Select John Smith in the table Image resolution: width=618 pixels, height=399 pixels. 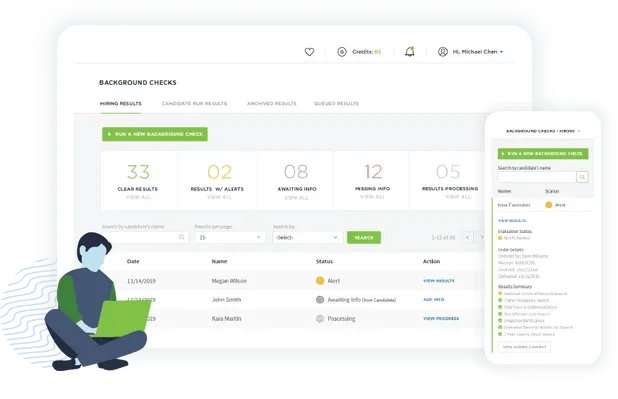[x=226, y=300]
